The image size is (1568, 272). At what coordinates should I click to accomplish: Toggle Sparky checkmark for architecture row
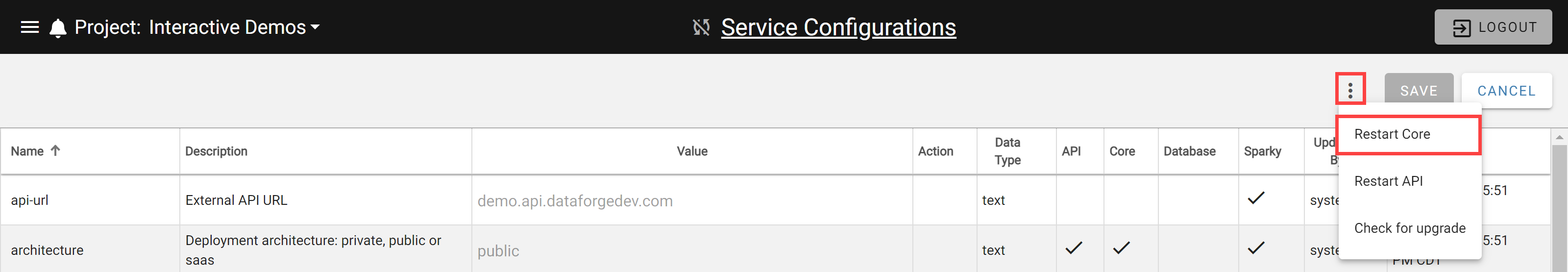1256,247
